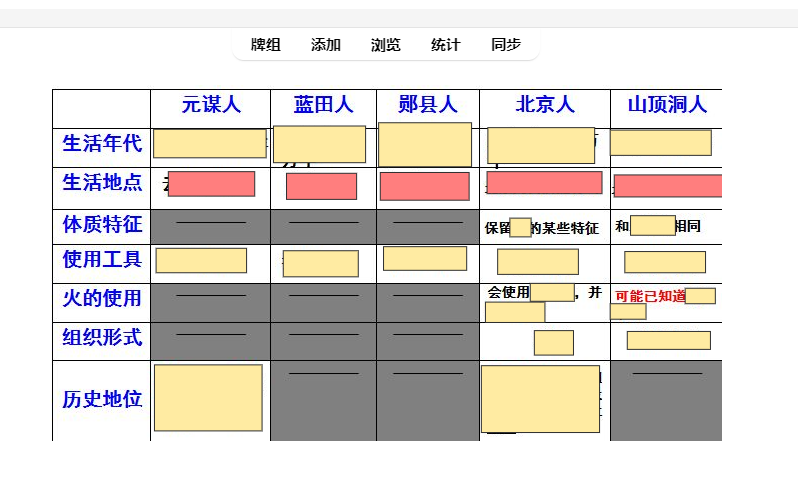Click the 体质特征 row label

(x=102, y=225)
